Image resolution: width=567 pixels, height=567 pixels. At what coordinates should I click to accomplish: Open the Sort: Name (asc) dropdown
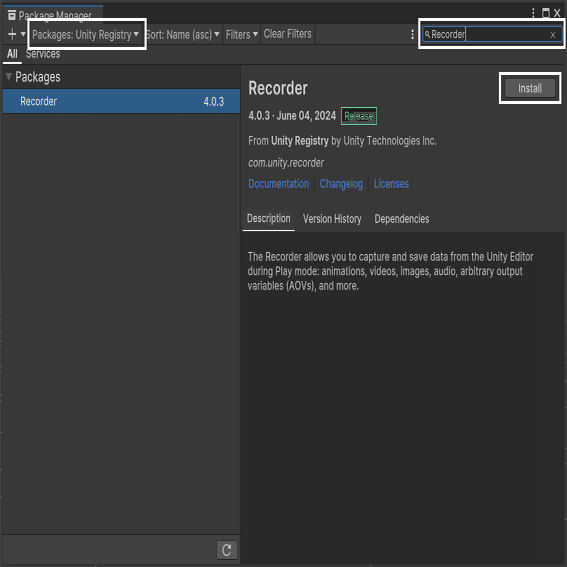pyautogui.click(x=182, y=35)
